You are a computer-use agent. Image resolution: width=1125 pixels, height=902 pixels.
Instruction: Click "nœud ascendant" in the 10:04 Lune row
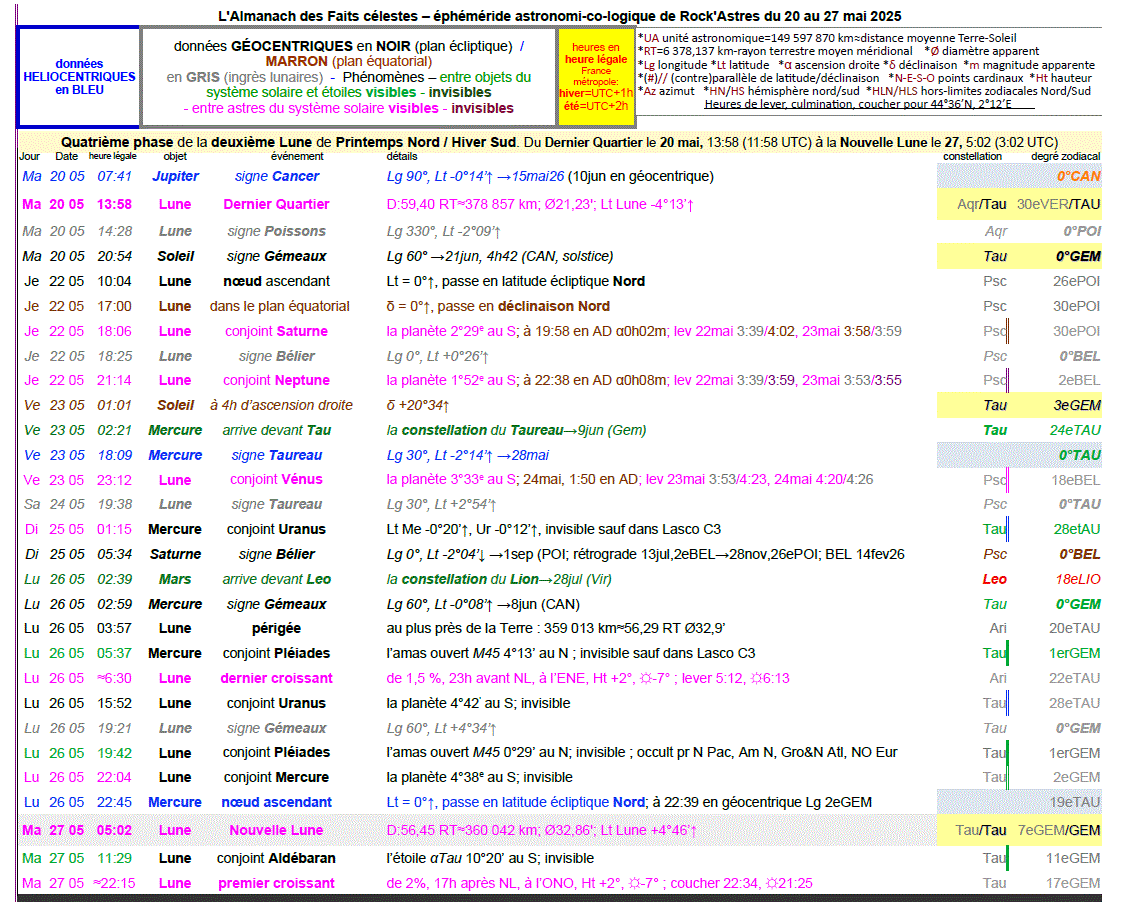pyautogui.click(x=276, y=281)
